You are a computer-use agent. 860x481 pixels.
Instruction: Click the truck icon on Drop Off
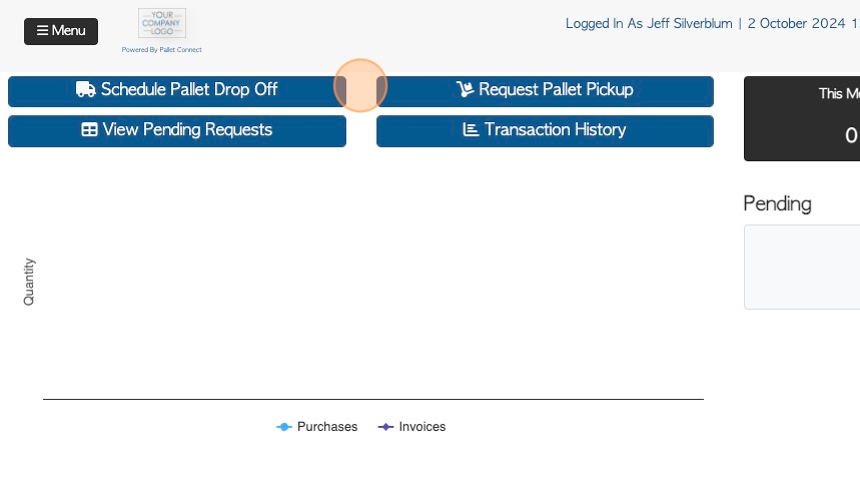tap(86, 89)
